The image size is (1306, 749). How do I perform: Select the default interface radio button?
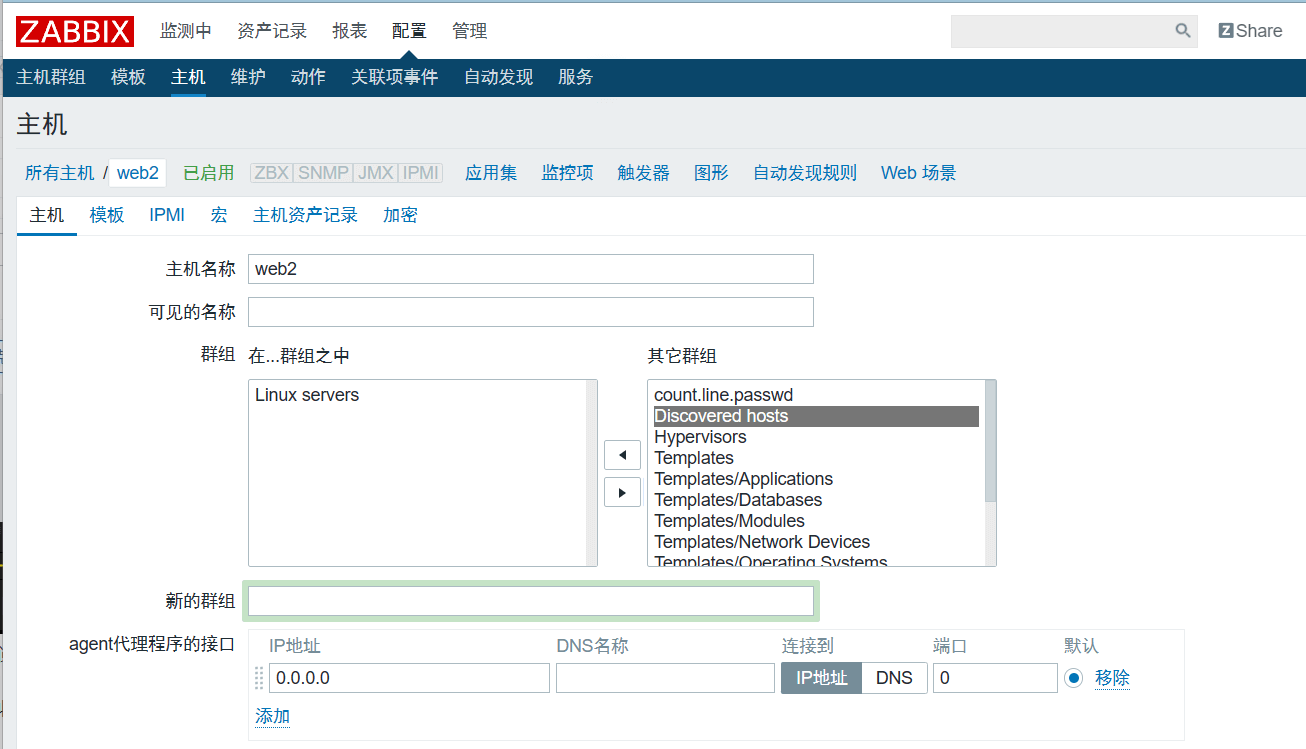tap(1073, 678)
